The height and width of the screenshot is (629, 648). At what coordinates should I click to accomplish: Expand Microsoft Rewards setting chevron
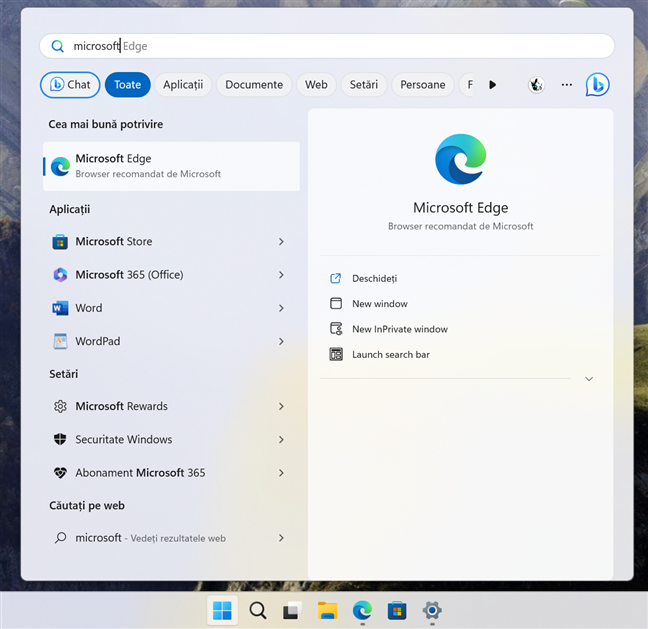pos(281,406)
